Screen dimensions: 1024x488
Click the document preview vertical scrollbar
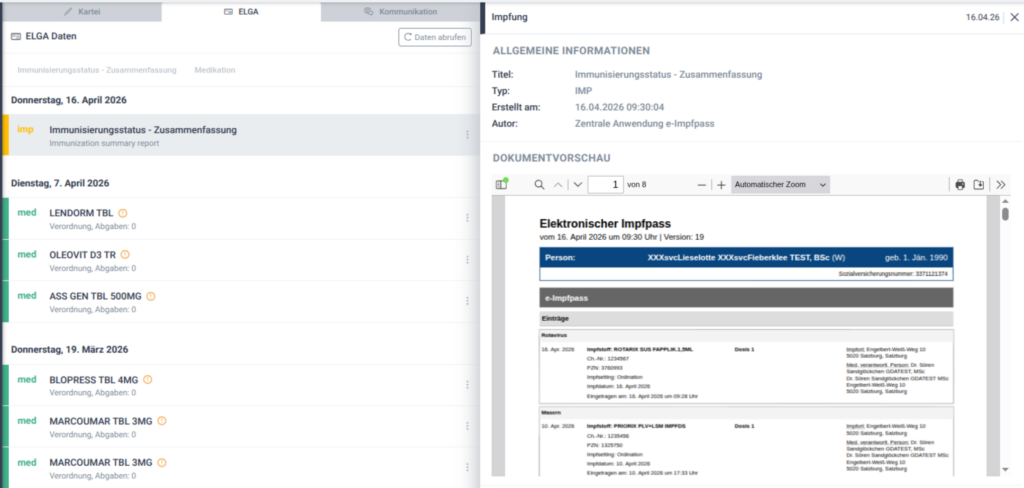1005,300
